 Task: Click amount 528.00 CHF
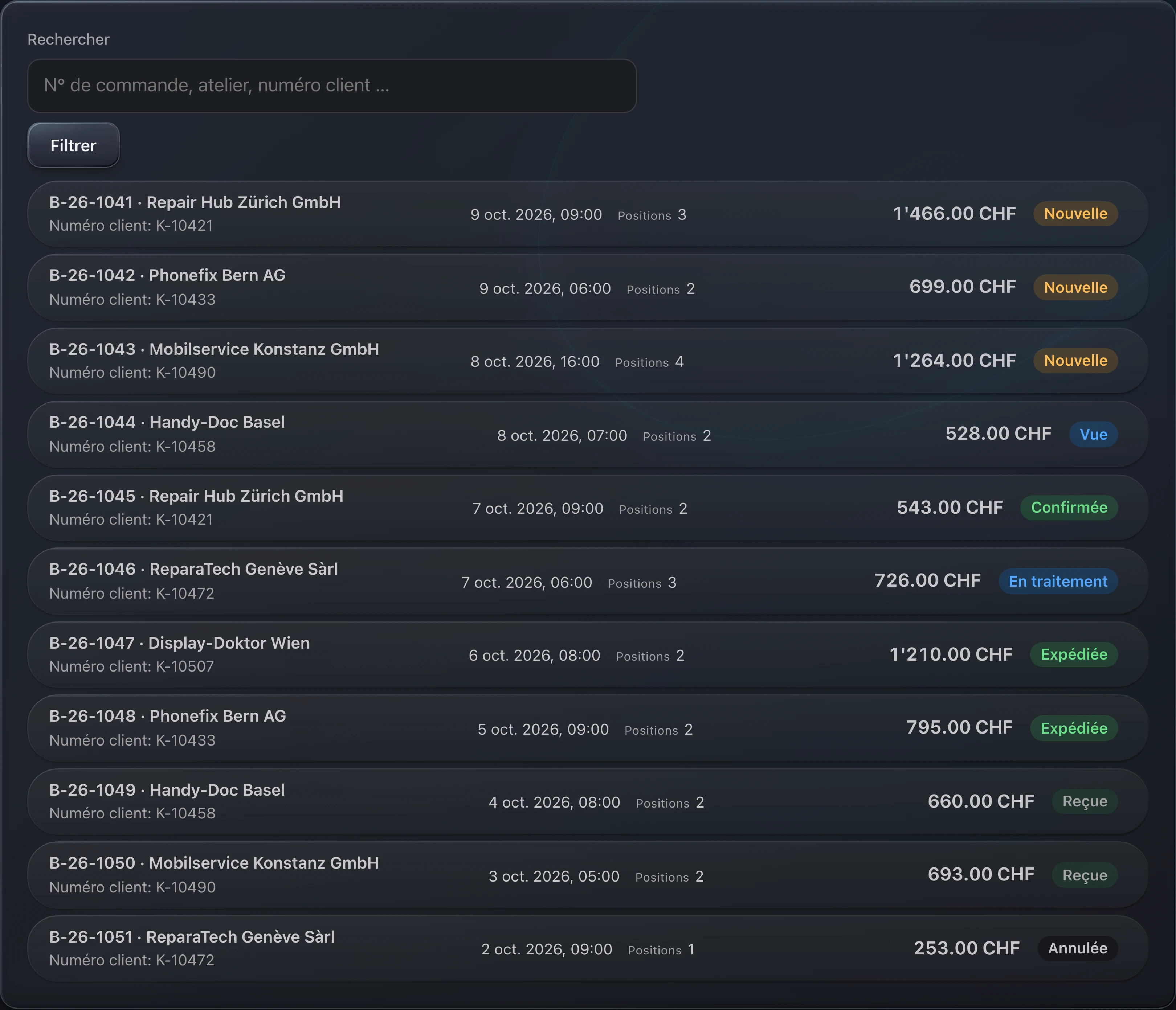click(x=999, y=434)
